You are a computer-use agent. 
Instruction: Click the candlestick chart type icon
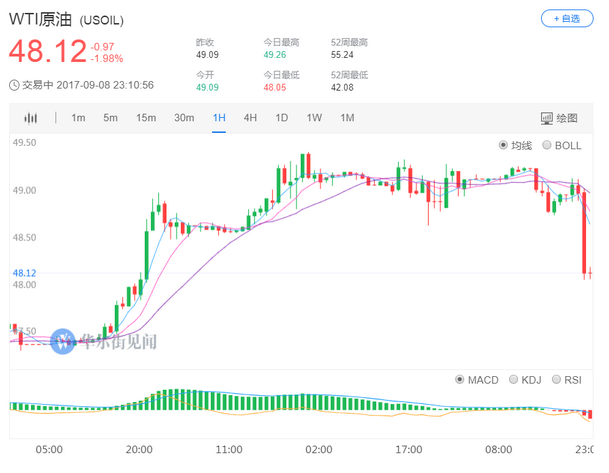point(31,118)
